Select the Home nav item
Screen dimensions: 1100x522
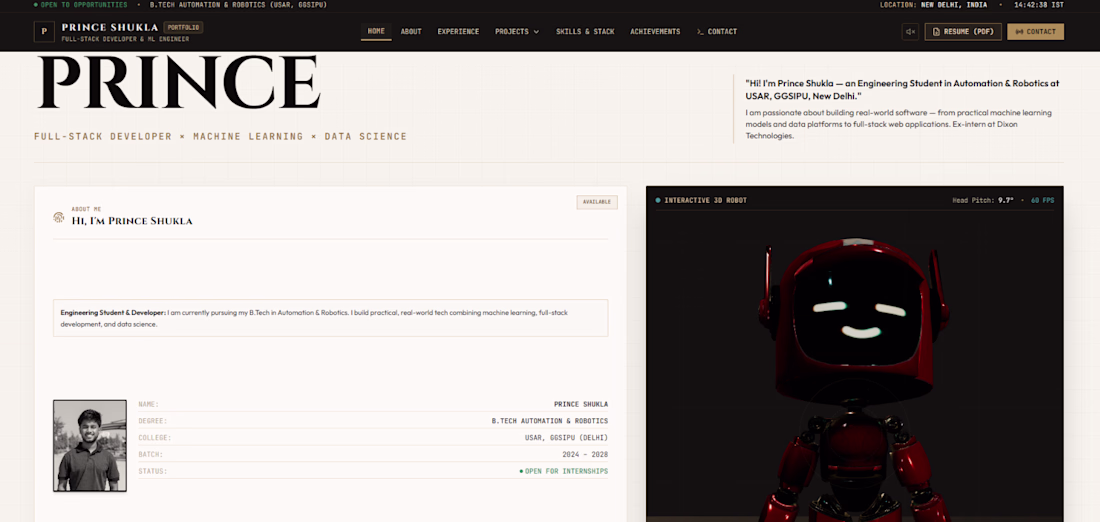click(376, 32)
